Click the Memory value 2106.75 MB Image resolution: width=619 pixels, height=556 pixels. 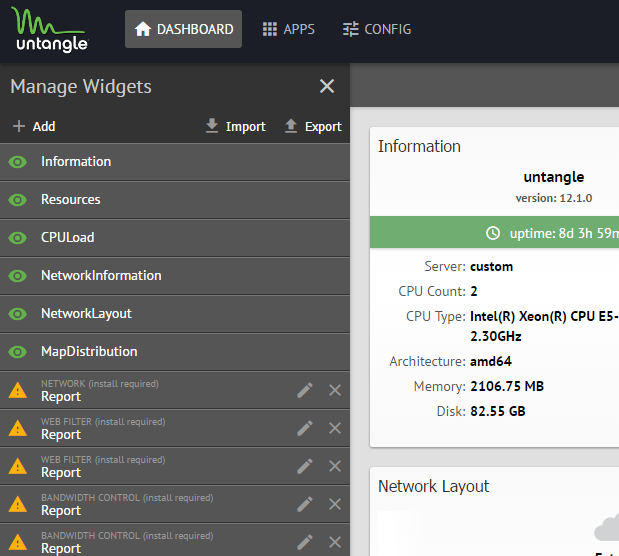coord(507,386)
